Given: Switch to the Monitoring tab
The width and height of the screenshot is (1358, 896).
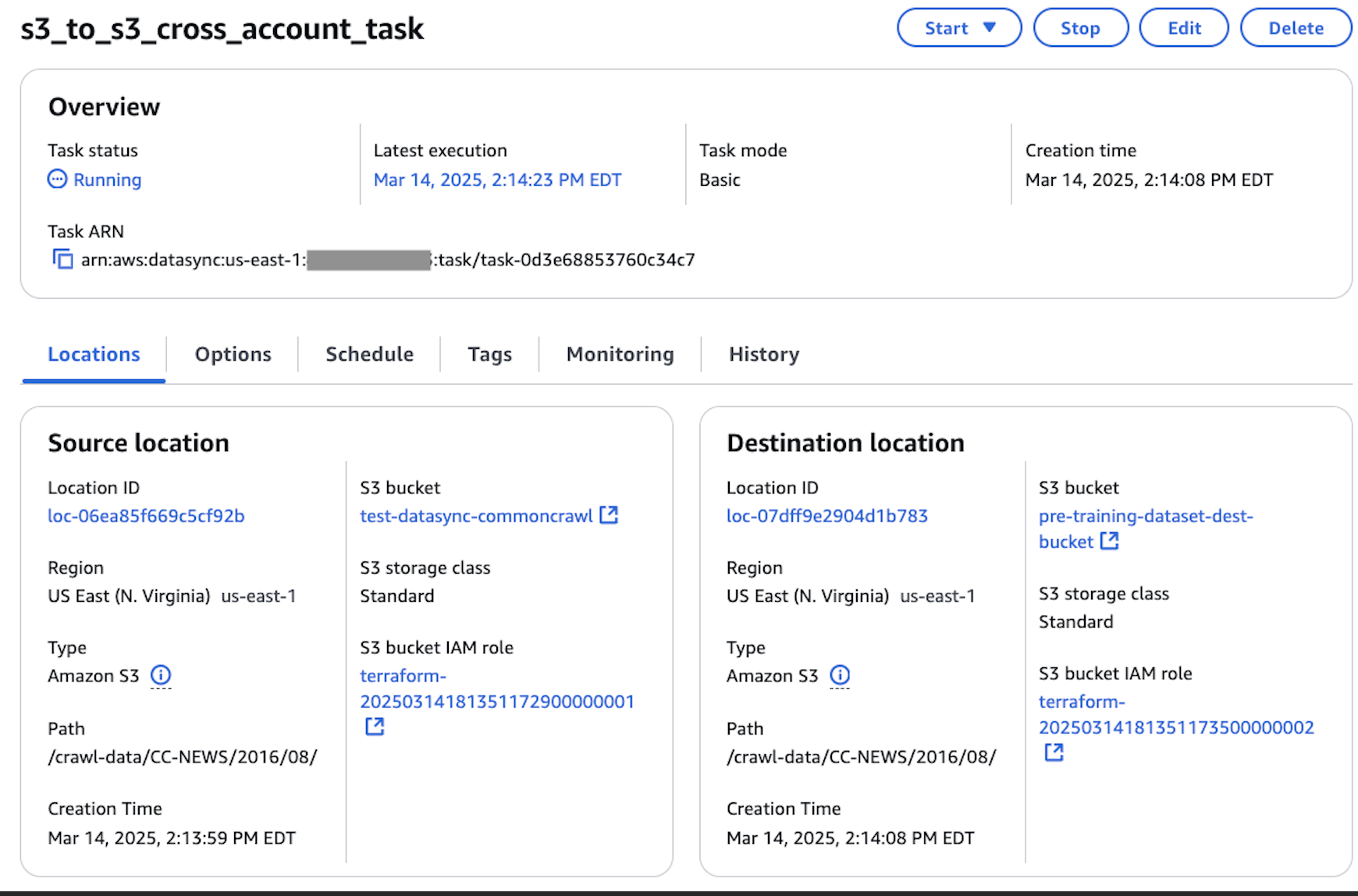Looking at the screenshot, I should click(619, 354).
